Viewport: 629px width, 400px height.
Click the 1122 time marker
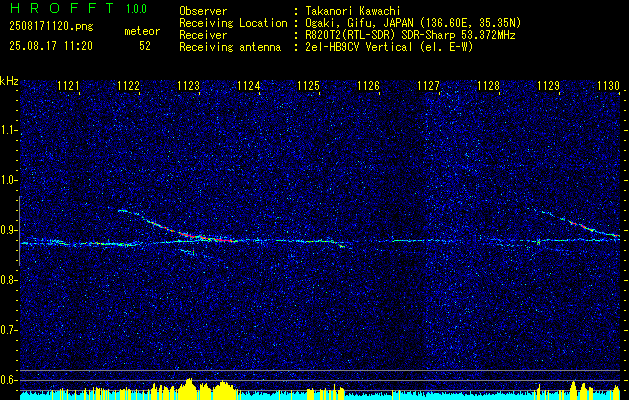point(128,85)
